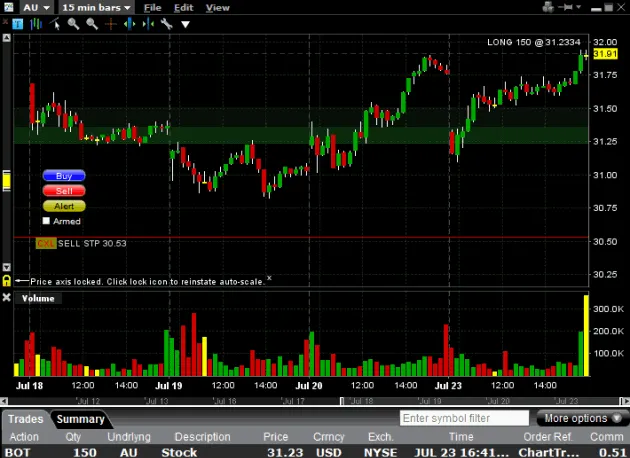
Task: Expand the More options dropdown
Action: (582, 418)
